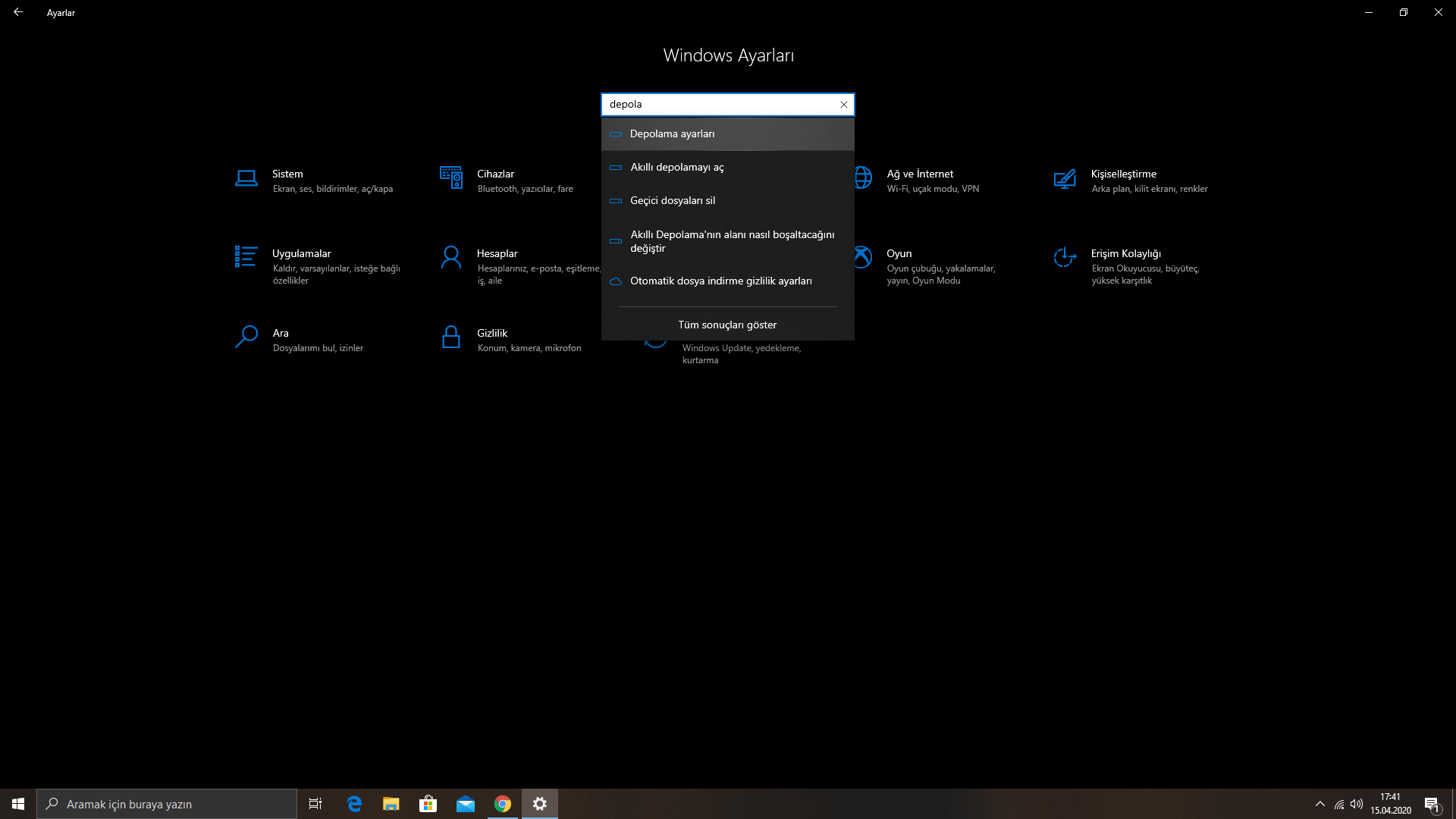Open Chrome from the taskbar
The image size is (1456, 819).
click(x=502, y=804)
